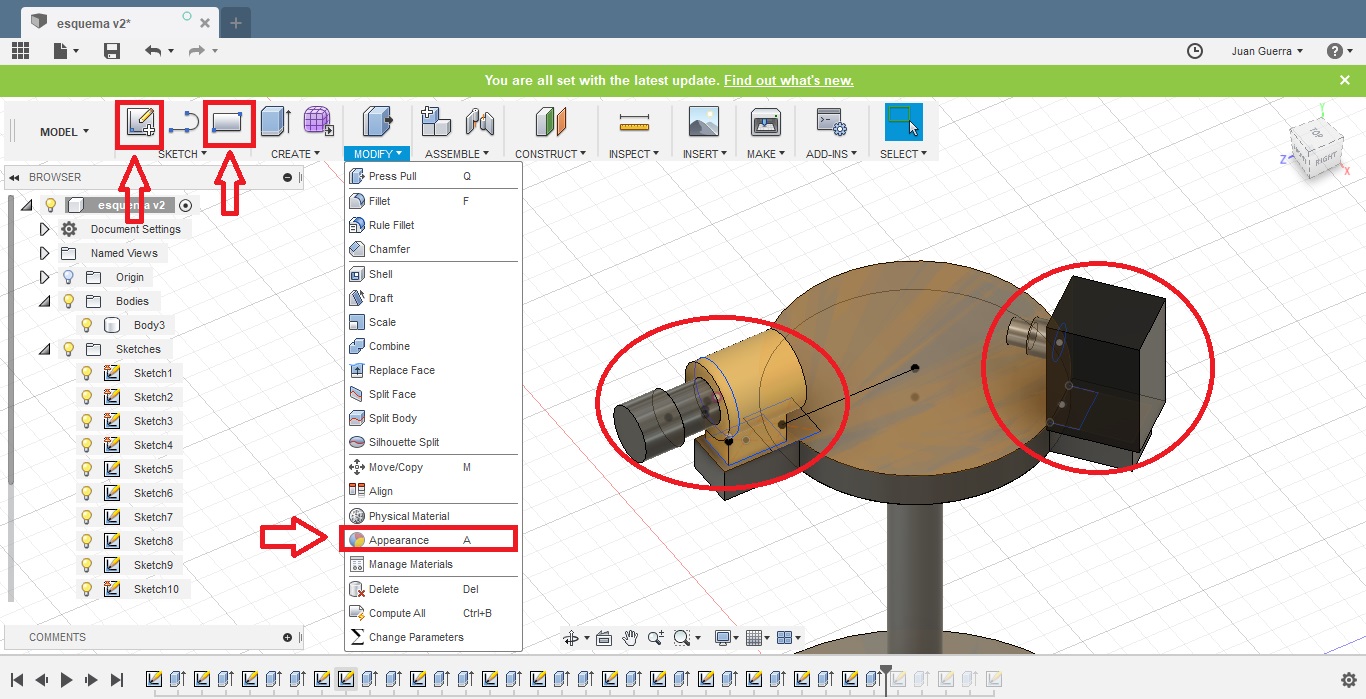
Task: Toggle visibility bulb of Origin folder
Action: click(69, 277)
